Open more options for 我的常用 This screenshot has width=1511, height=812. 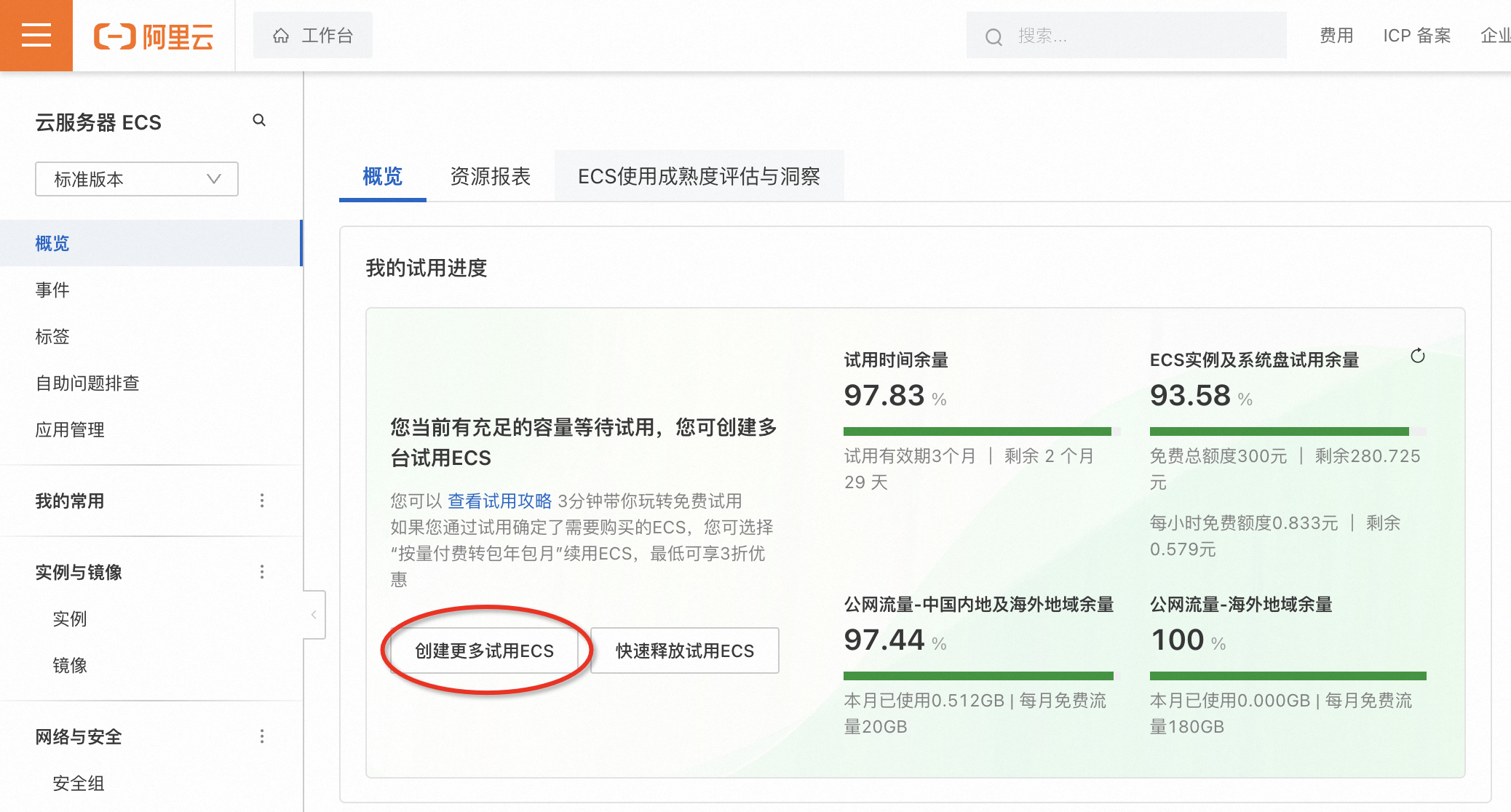[262, 501]
